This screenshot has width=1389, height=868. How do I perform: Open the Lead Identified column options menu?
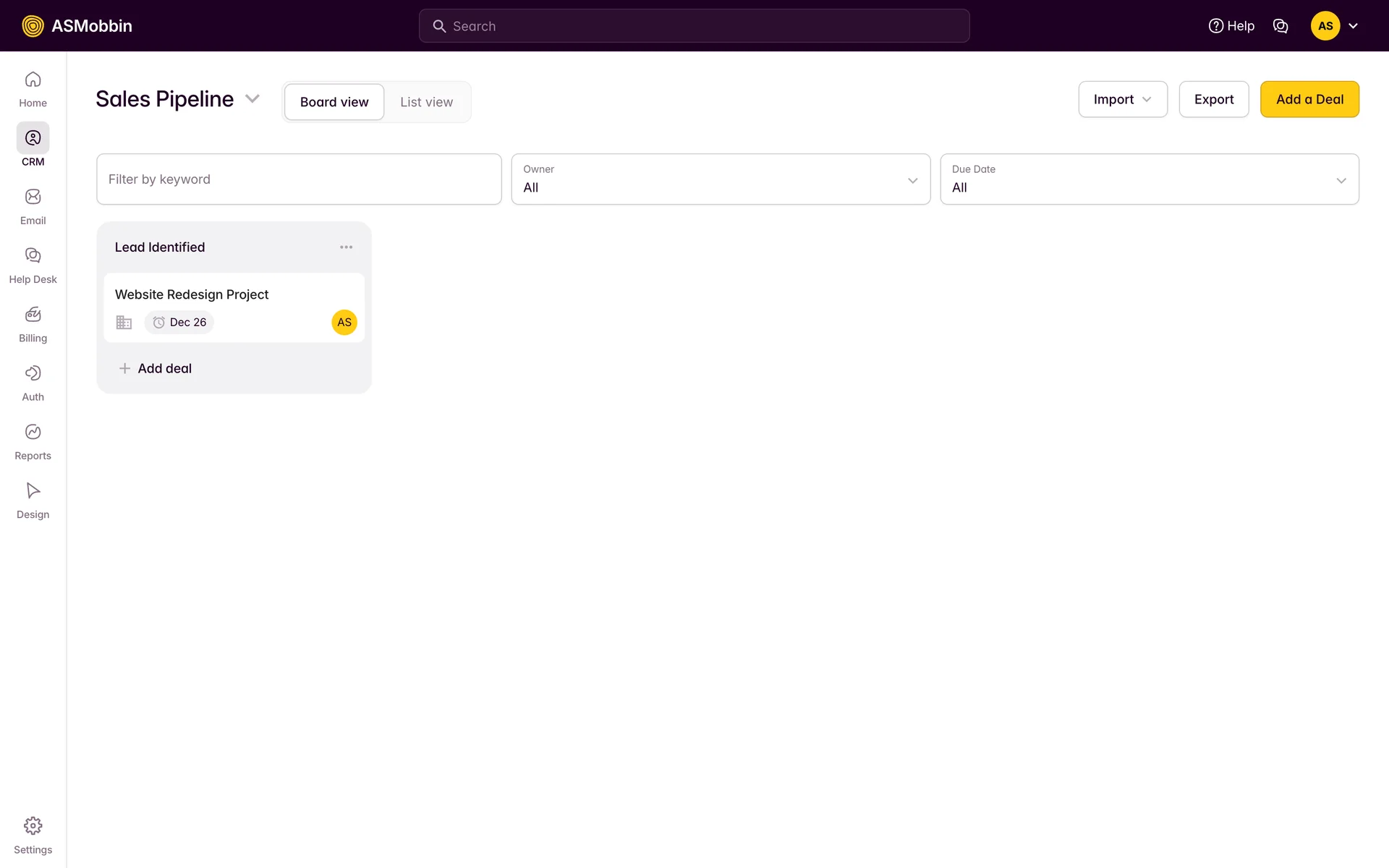(346, 247)
